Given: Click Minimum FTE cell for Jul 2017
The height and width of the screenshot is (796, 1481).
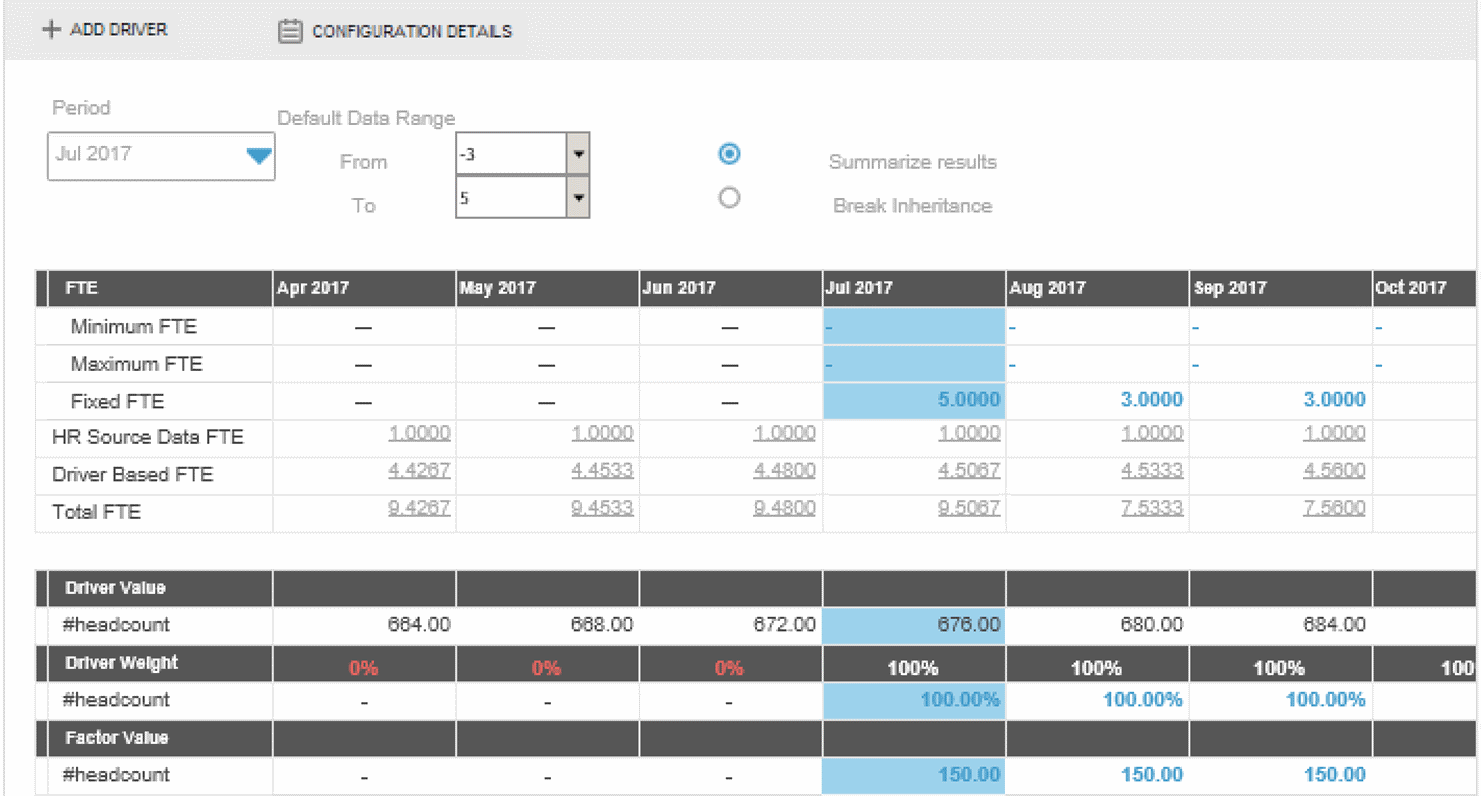Looking at the screenshot, I should coord(914,326).
